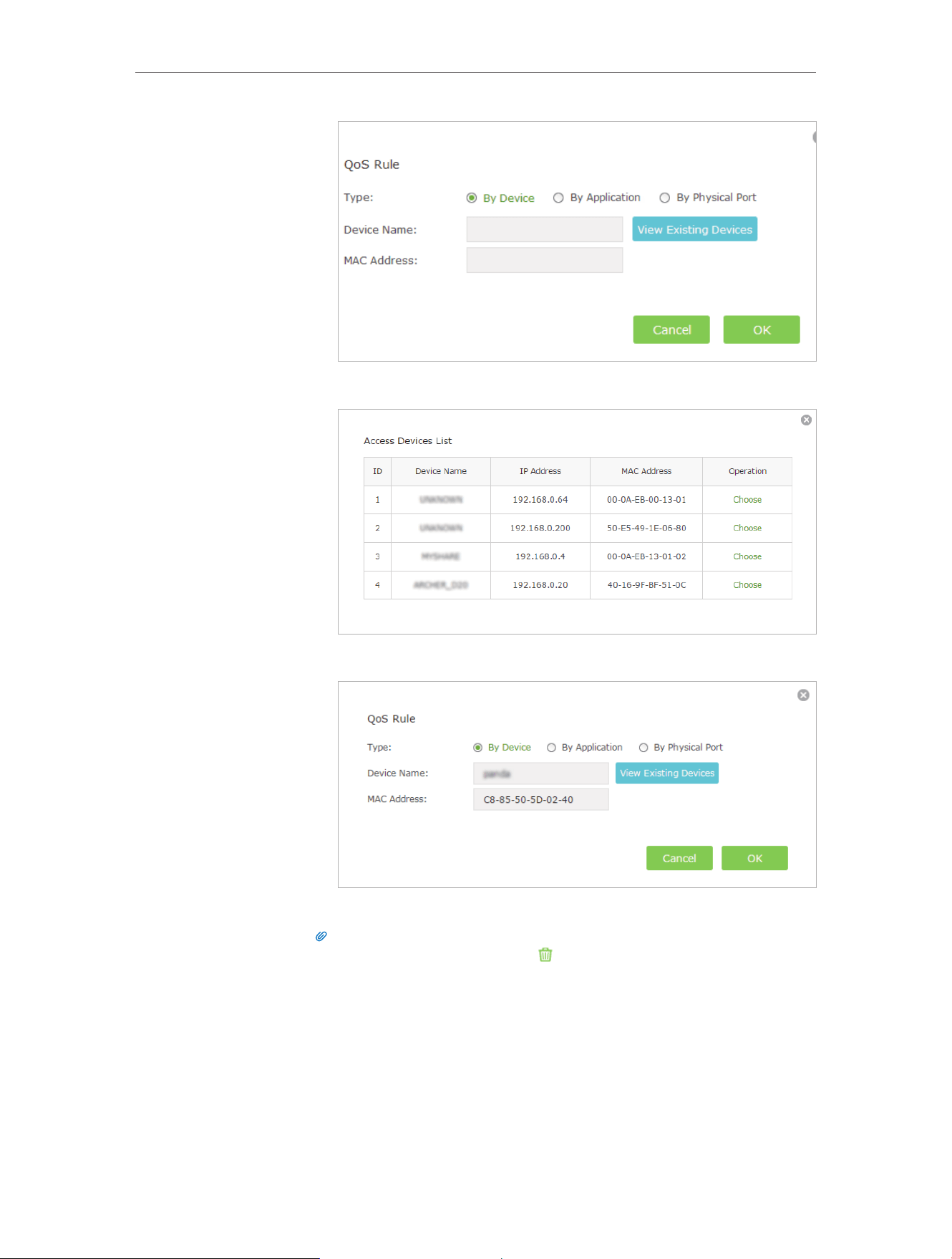Close the Access Devices List dialog
Image resolution: width=952 pixels, height=1259 pixels.
click(x=806, y=420)
